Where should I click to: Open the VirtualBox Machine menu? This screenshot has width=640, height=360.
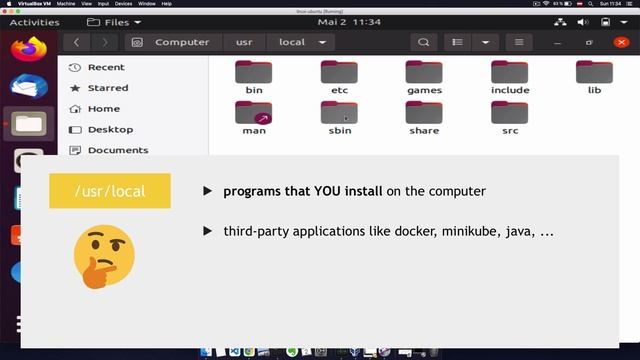(66, 4)
